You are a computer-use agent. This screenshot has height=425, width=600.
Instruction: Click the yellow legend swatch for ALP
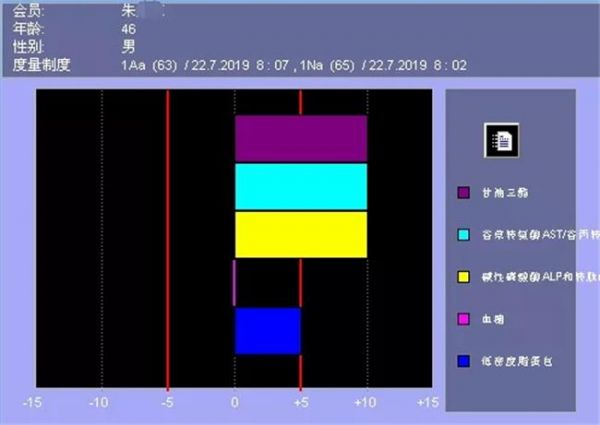click(464, 275)
